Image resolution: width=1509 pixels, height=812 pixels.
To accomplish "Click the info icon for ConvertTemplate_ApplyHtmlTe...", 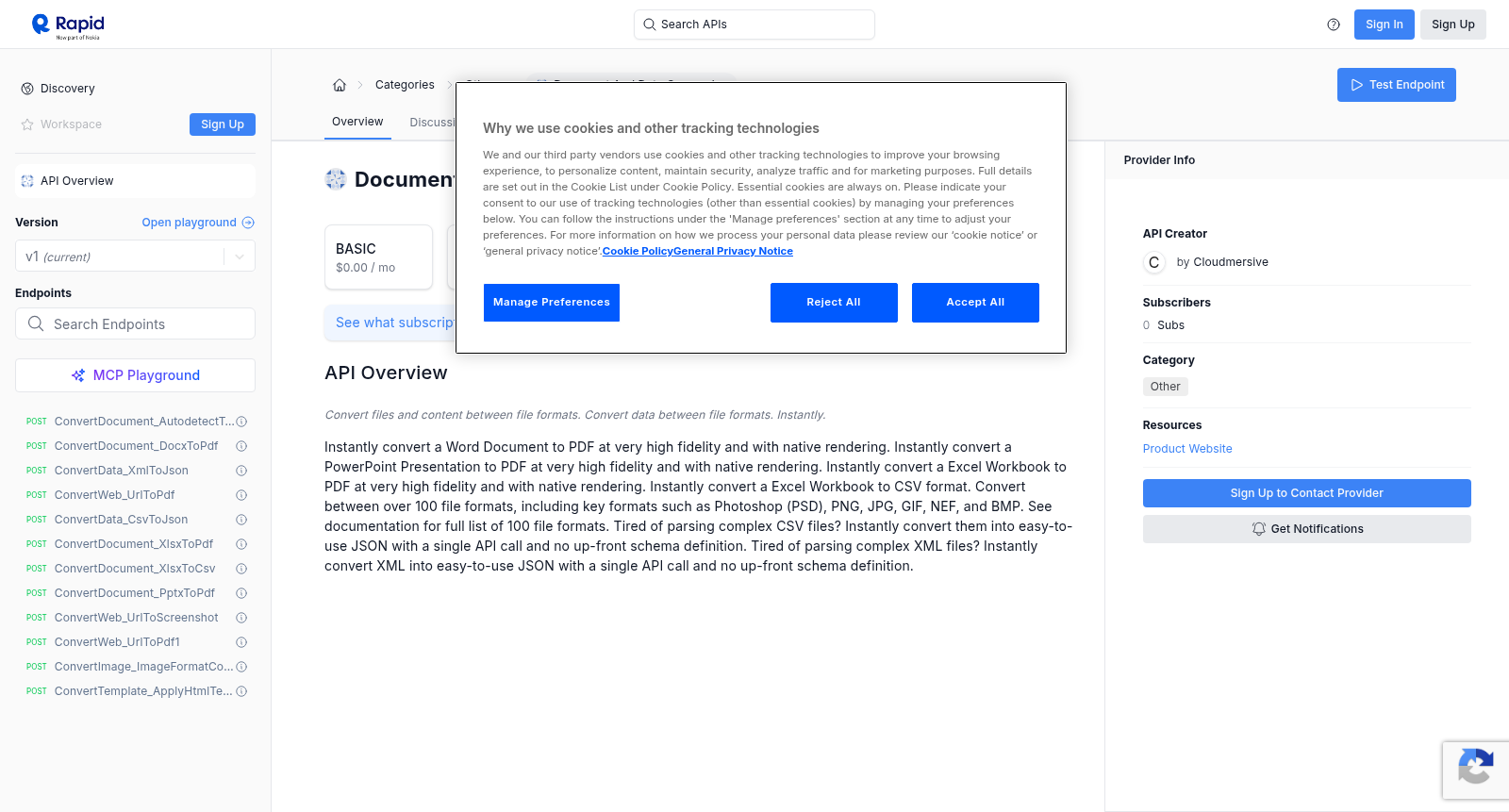I will click(241, 691).
